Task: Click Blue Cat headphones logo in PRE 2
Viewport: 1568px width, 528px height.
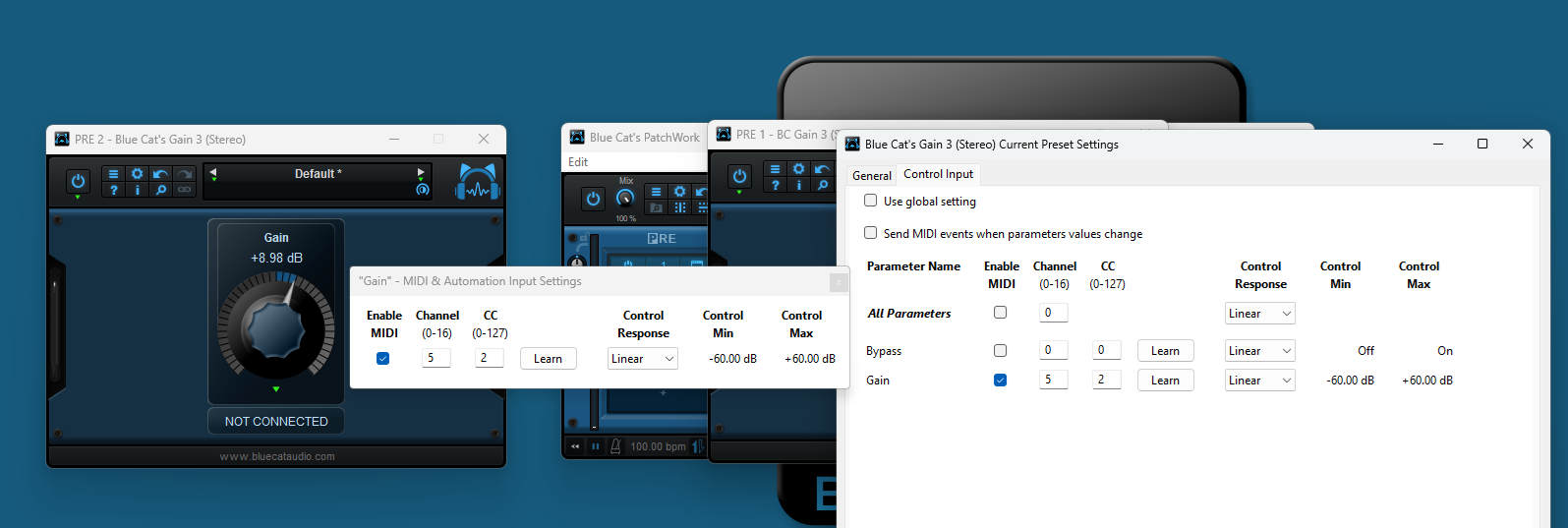Action: (478, 181)
